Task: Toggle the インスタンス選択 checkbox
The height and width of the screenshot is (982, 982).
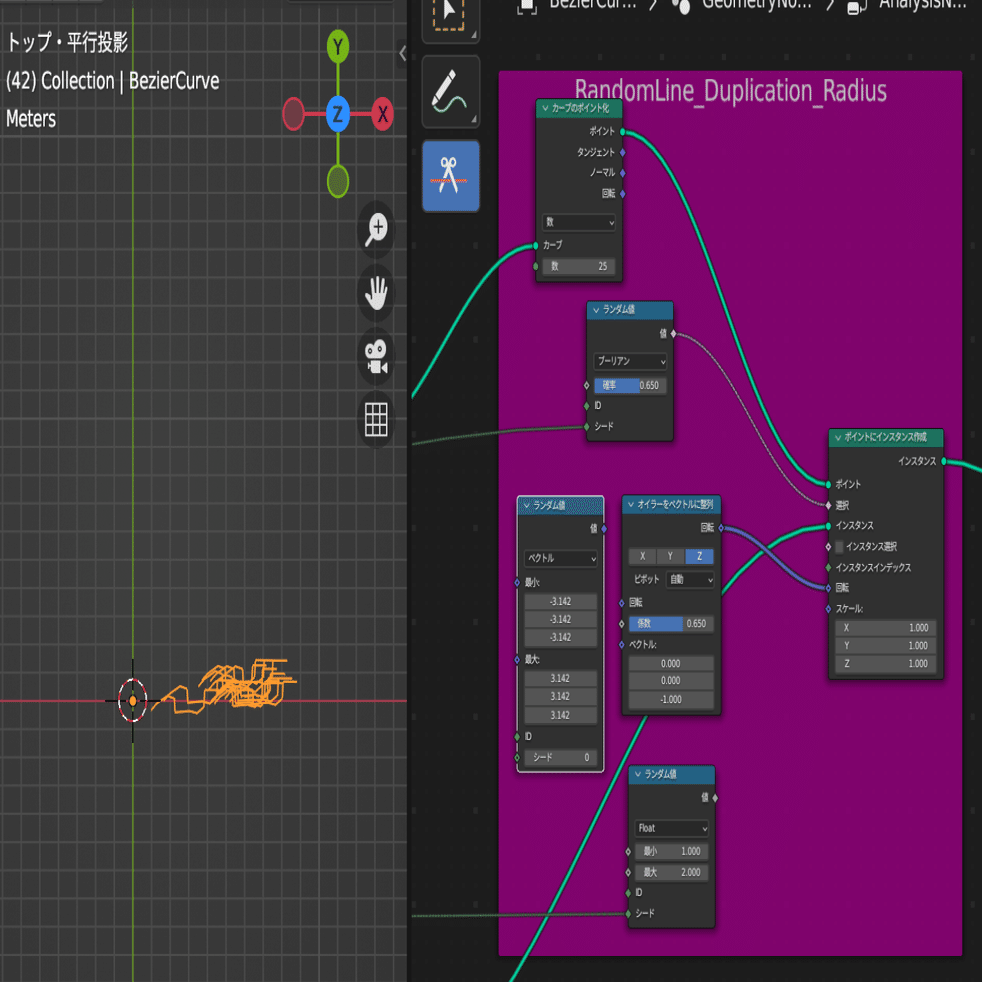Action: 840,547
